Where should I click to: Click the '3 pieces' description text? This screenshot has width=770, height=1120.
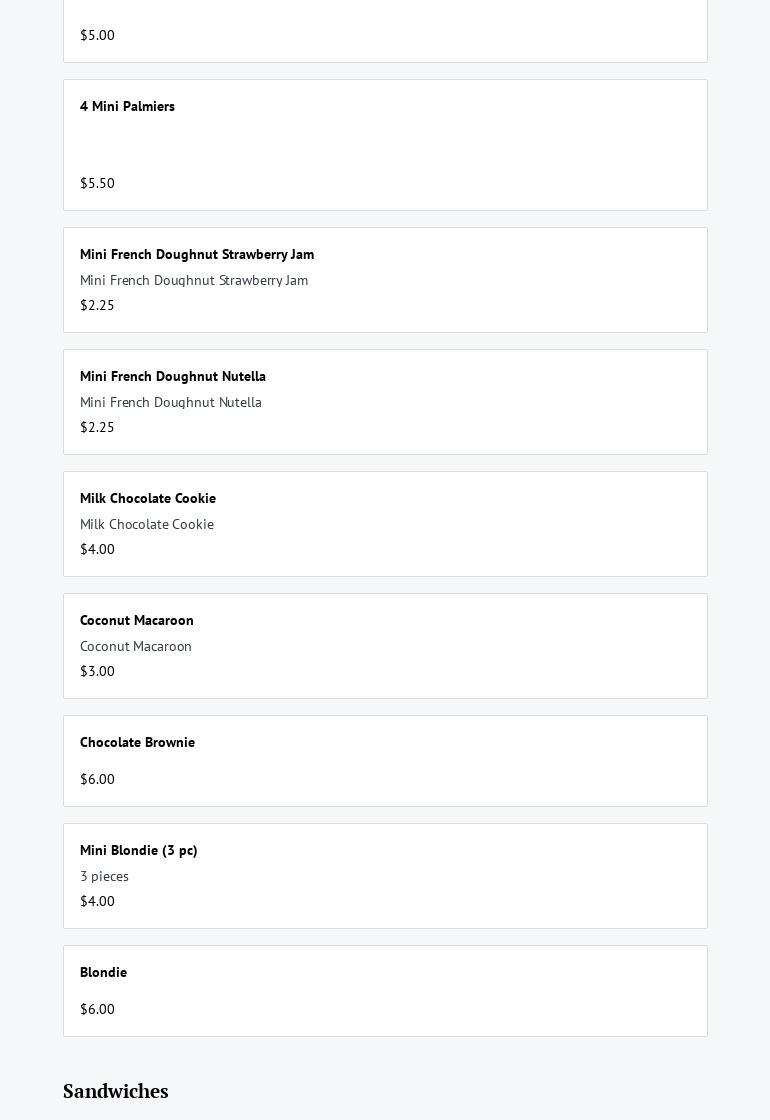[104, 876]
